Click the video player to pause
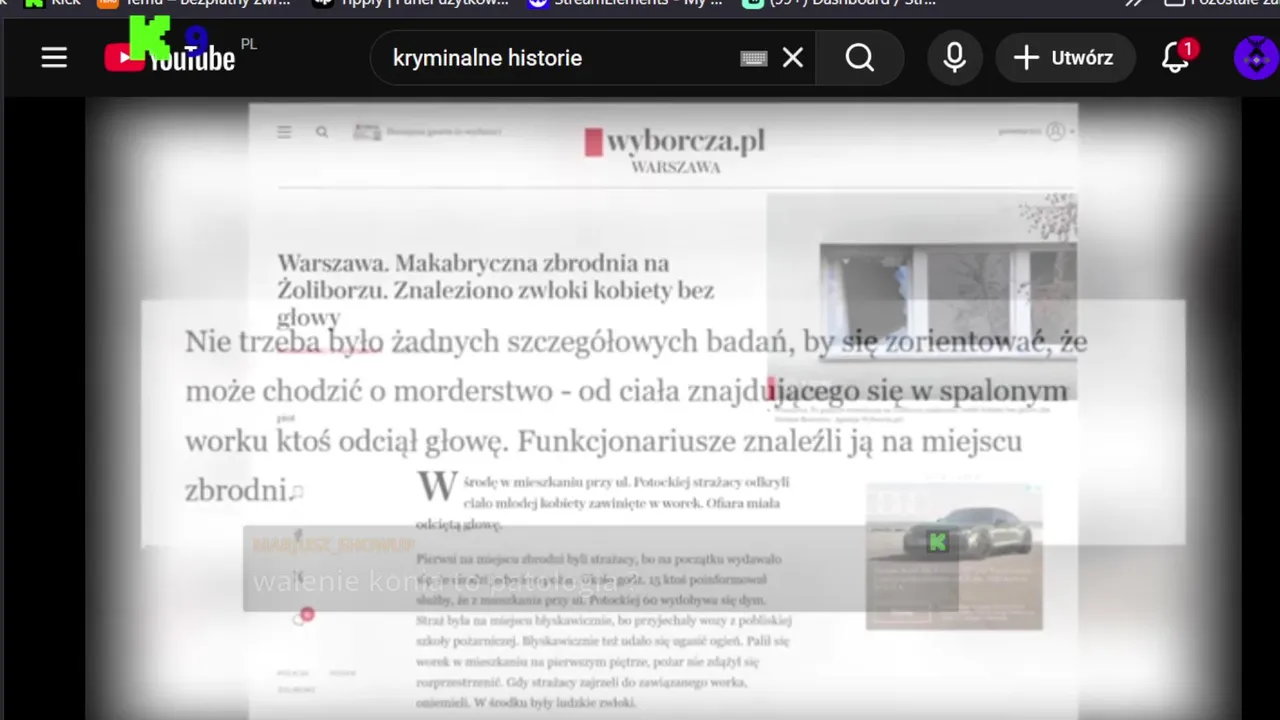This screenshot has width=1280, height=720. click(662, 408)
